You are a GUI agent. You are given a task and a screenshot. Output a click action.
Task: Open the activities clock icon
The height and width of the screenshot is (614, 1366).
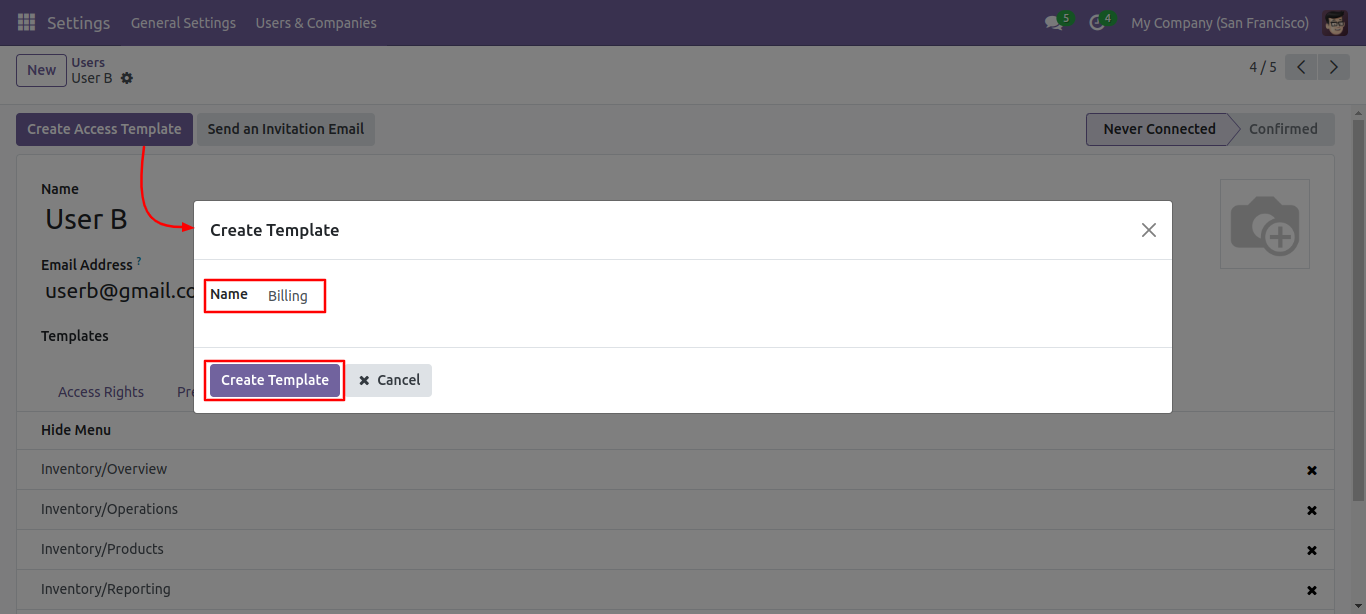coord(1096,23)
